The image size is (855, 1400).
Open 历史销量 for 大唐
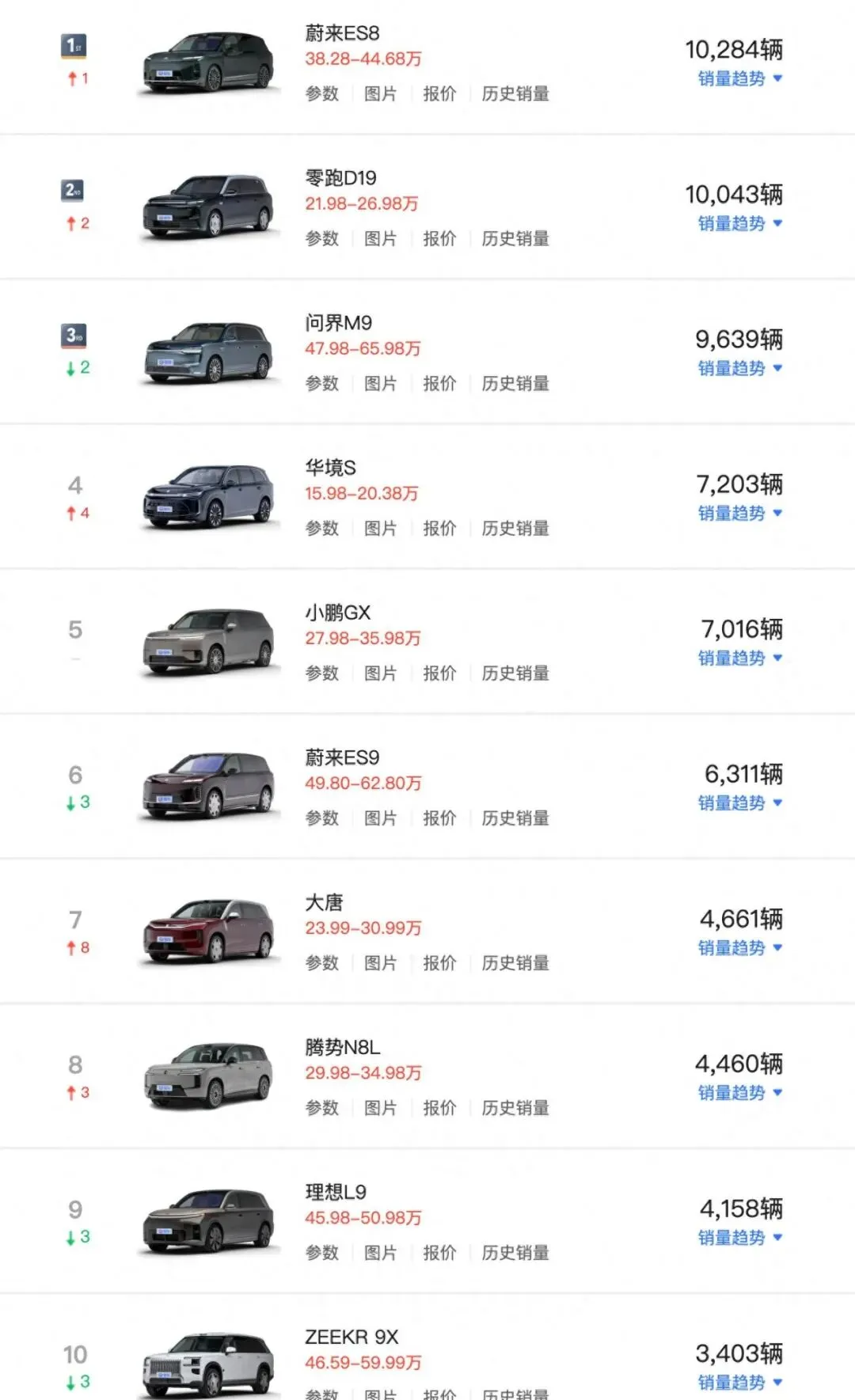click(x=515, y=962)
